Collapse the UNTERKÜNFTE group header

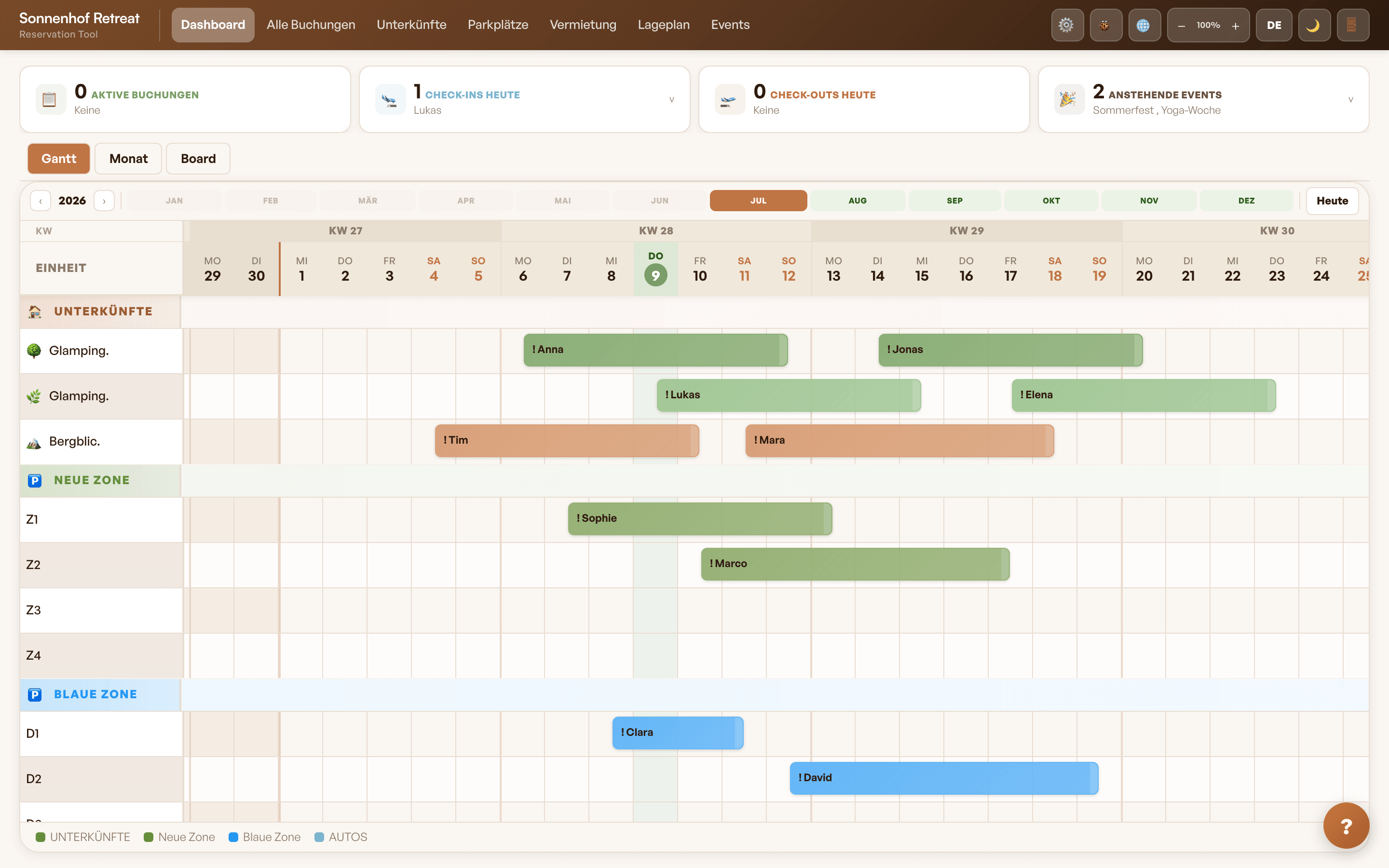point(100,312)
